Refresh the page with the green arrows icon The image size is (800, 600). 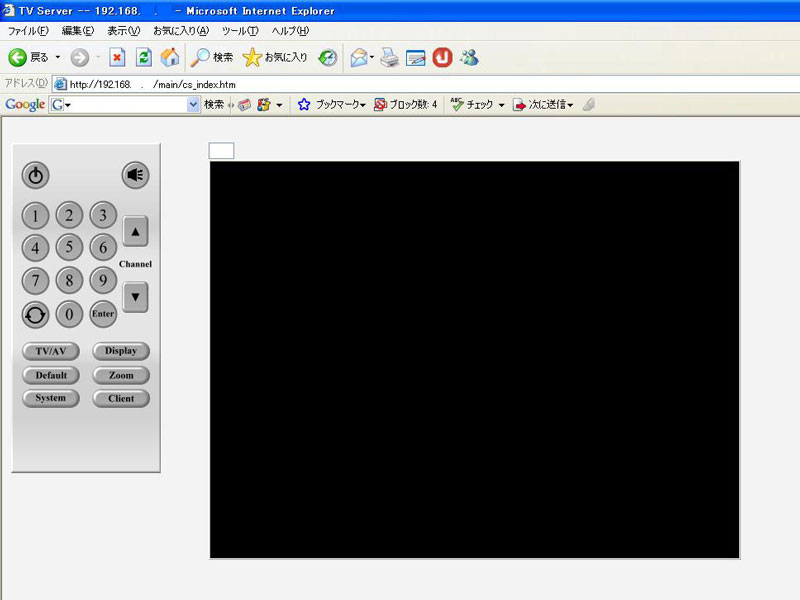(x=144, y=58)
